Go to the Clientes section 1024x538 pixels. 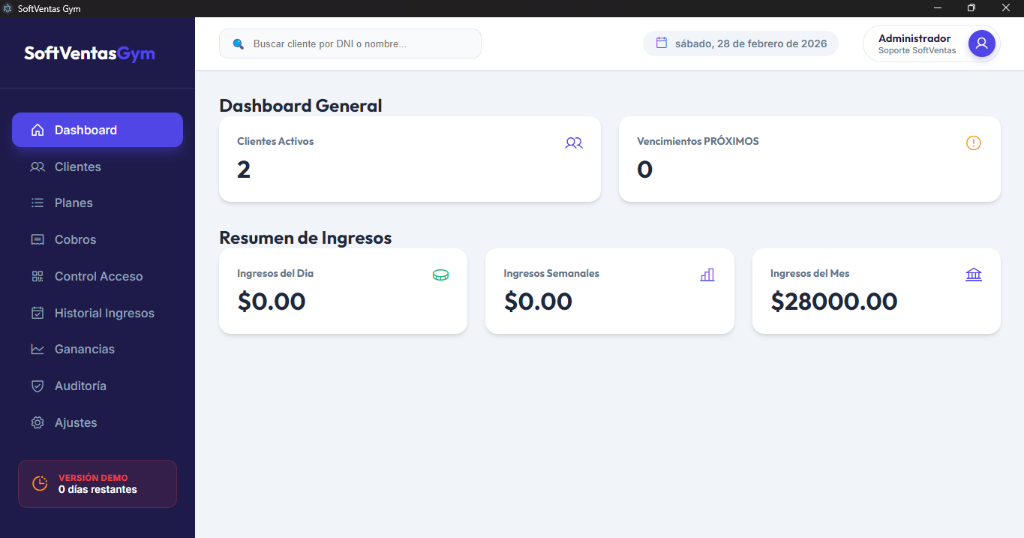pyautogui.click(x=97, y=166)
